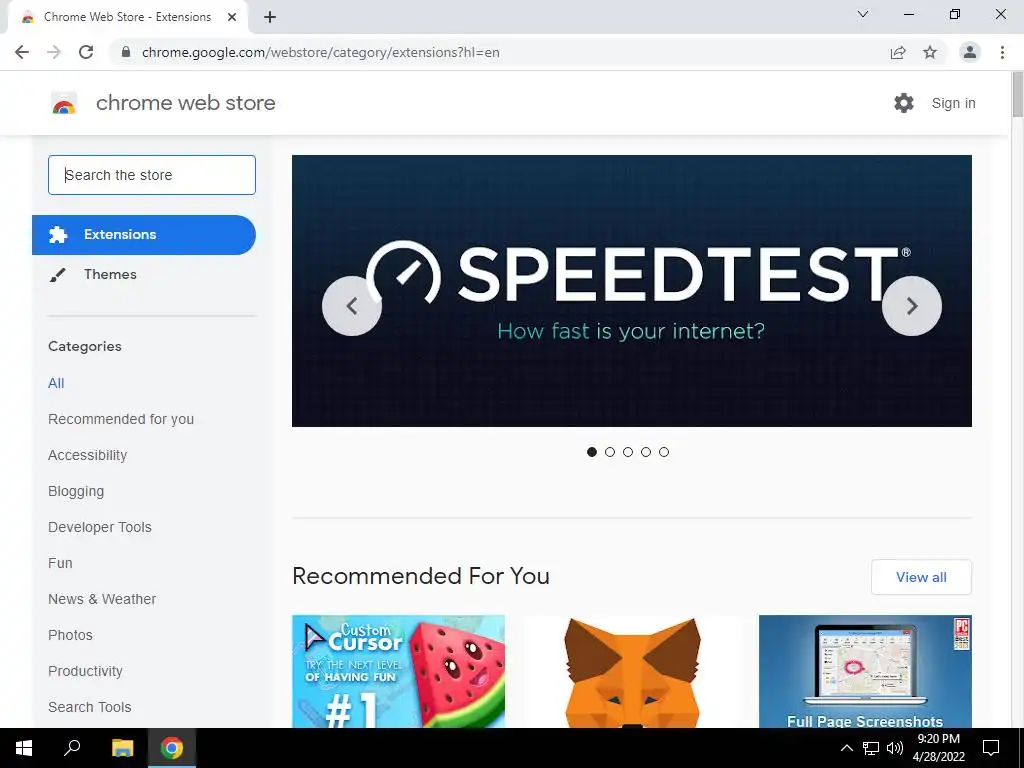Image resolution: width=1024 pixels, height=768 pixels.
Task: View site information via the padlock icon
Action: pyautogui.click(x=126, y=52)
